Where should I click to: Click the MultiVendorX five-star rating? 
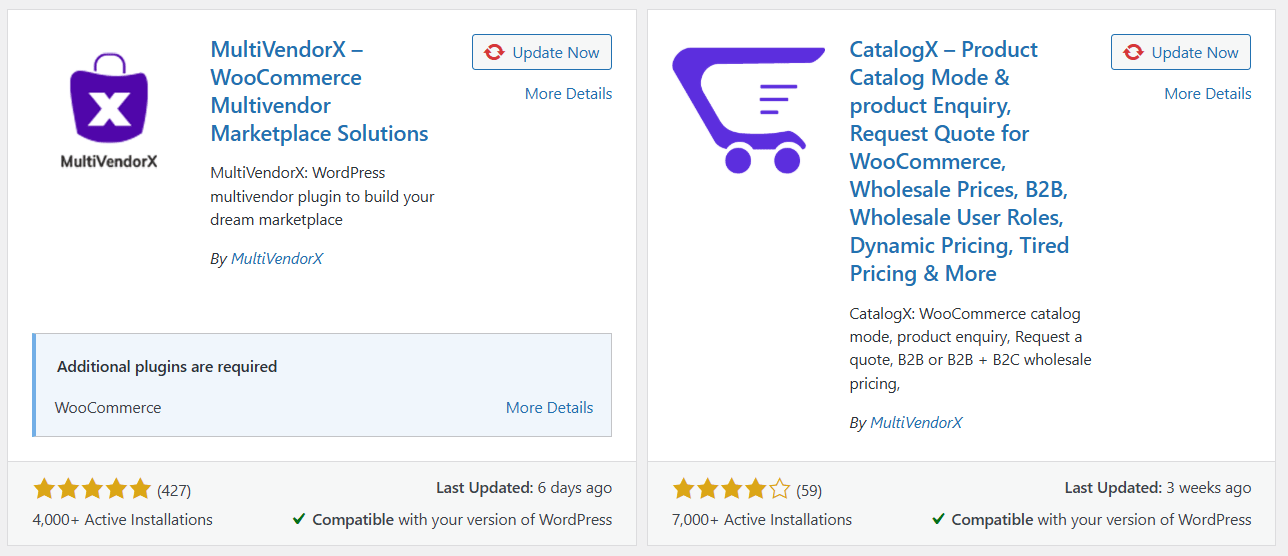[92, 489]
